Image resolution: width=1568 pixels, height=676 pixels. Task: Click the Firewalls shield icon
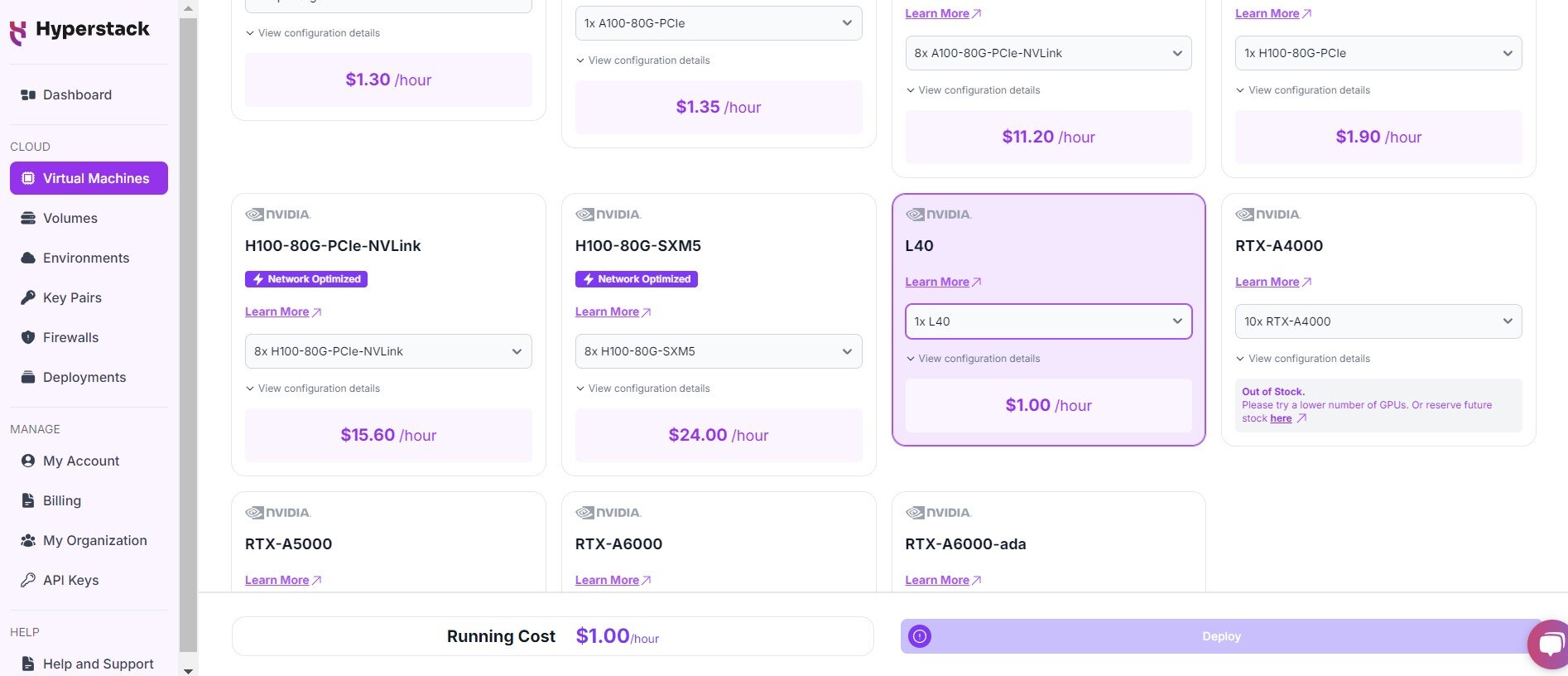point(28,337)
